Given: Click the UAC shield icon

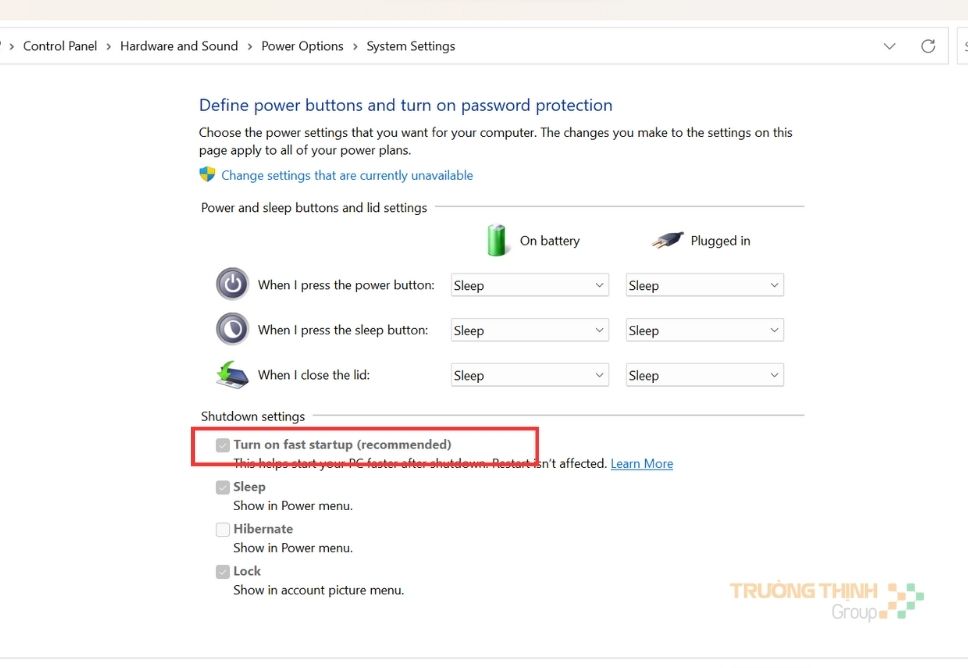Looking at the screenshot, I should pyautogui.click(x=207, y=175).
